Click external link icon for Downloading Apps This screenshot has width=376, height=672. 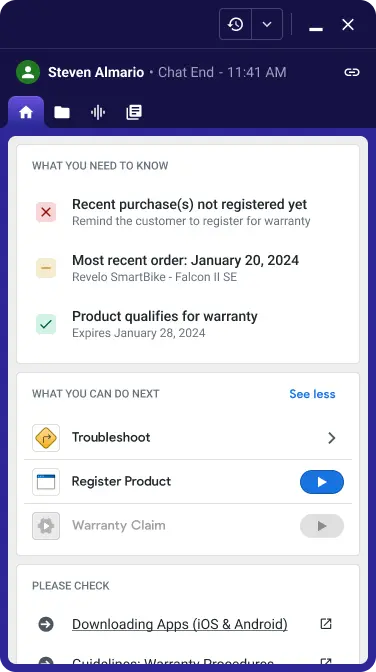point(326,624)
